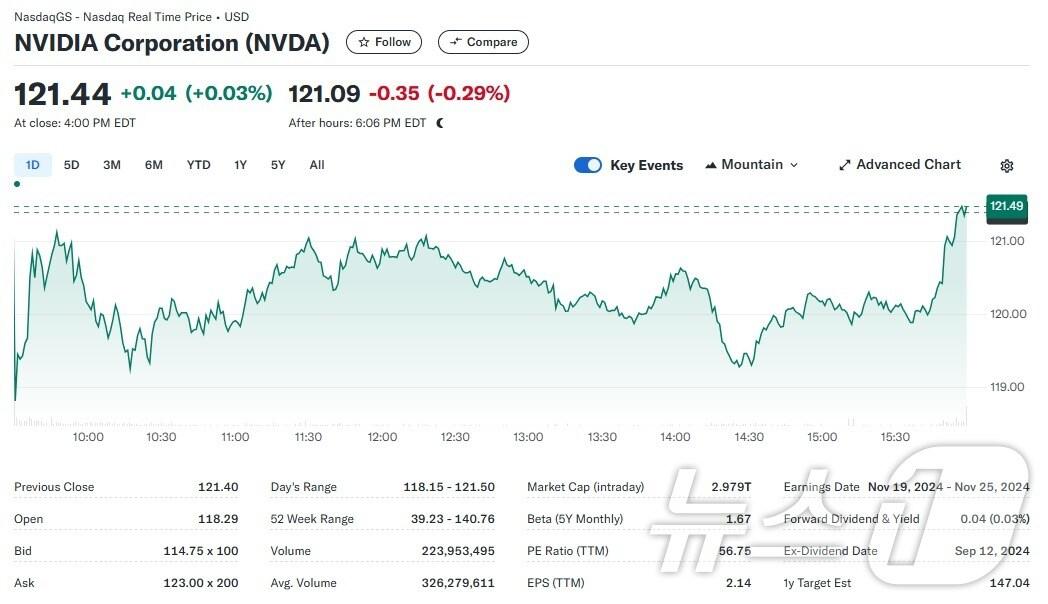Screen dimensions: 1048x604
Task: Click the 14:00 marker on time axis
Action: click(675, 437)
